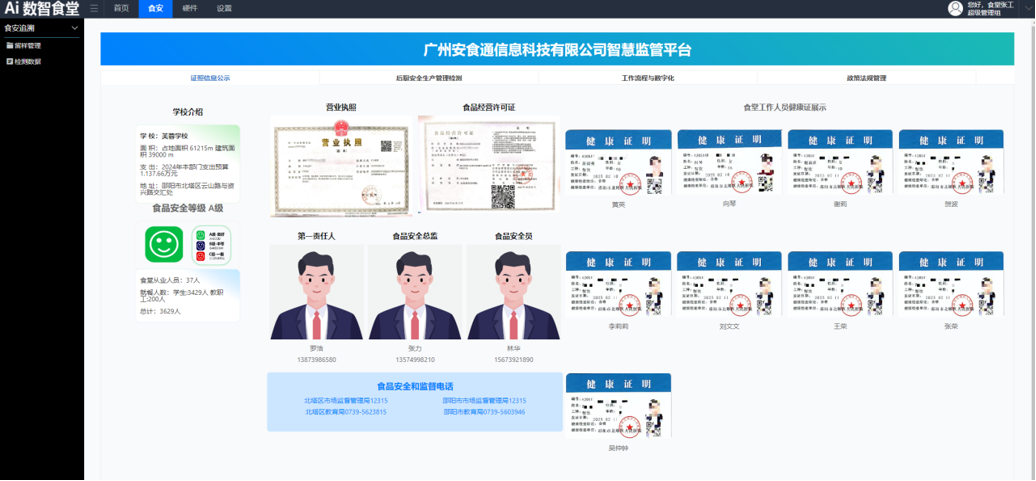The height and width of the screenshot is (481, 1036).
Task: Click the checklist icon beside 检测数据
Action: (9, 61)
